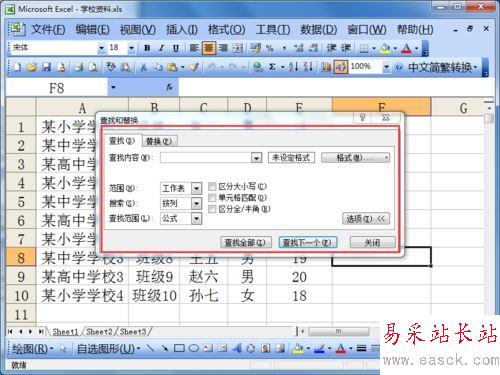This screenshot has height=375, width=500.
Task: Open the font size 18 dropdown
Action: (x=131, y=49)
